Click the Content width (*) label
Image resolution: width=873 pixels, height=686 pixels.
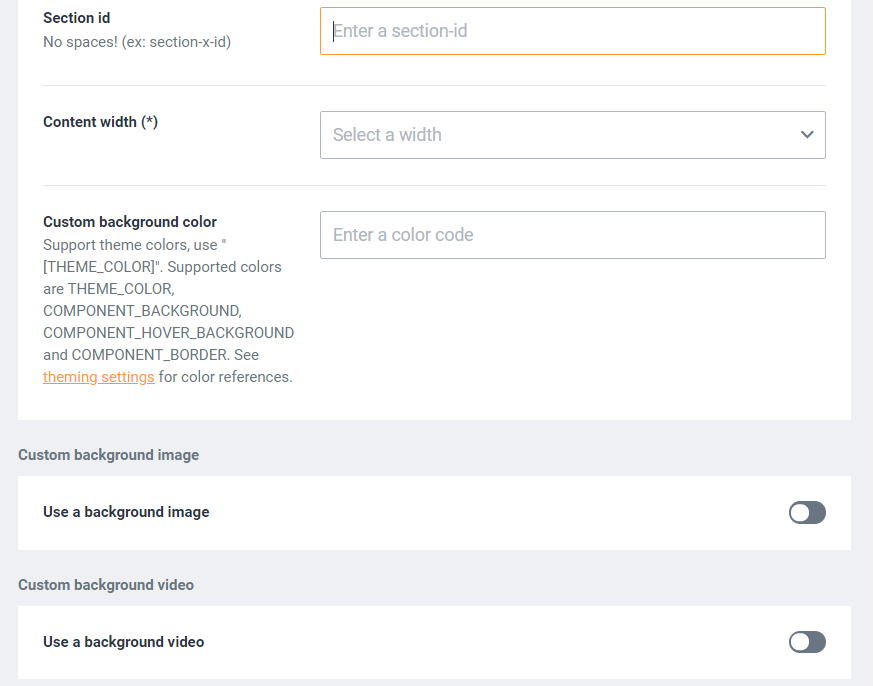(x=100, y=122)
